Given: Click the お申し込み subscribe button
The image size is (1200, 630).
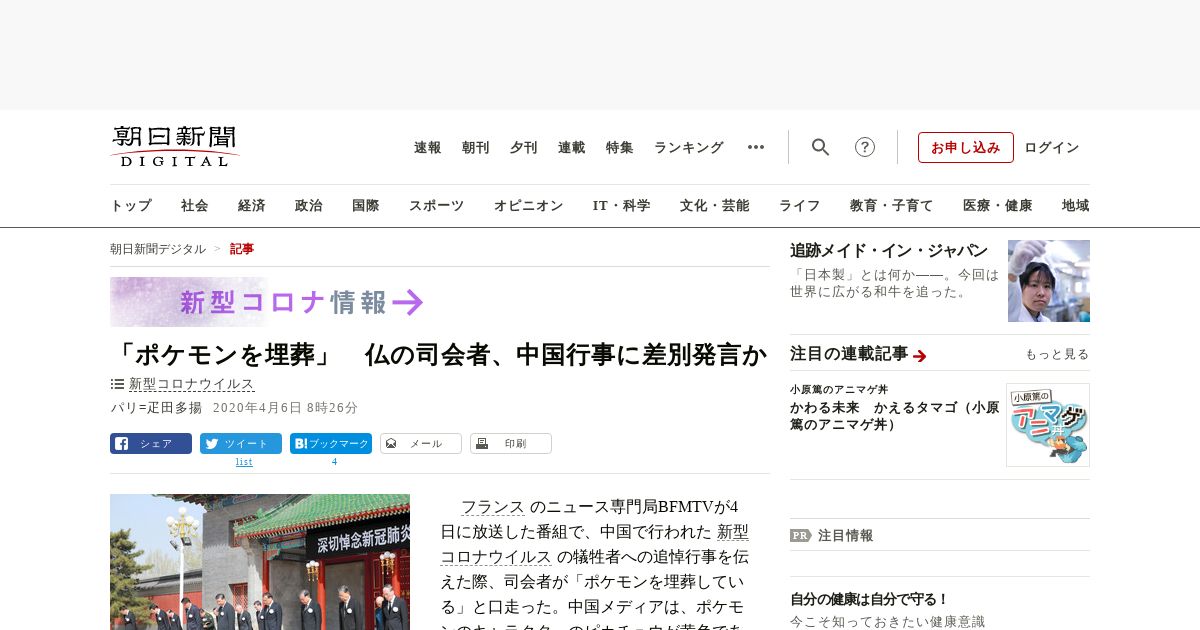Looking at the screenshot, I should (x=966, y=147).
